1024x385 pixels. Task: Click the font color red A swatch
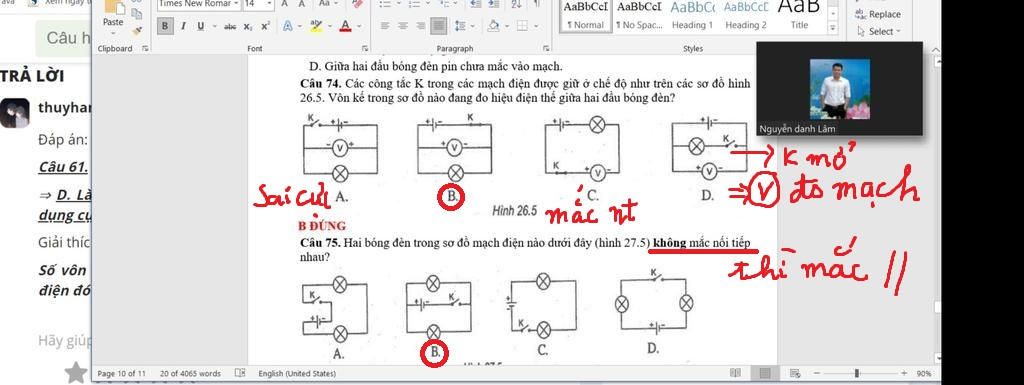345,27
